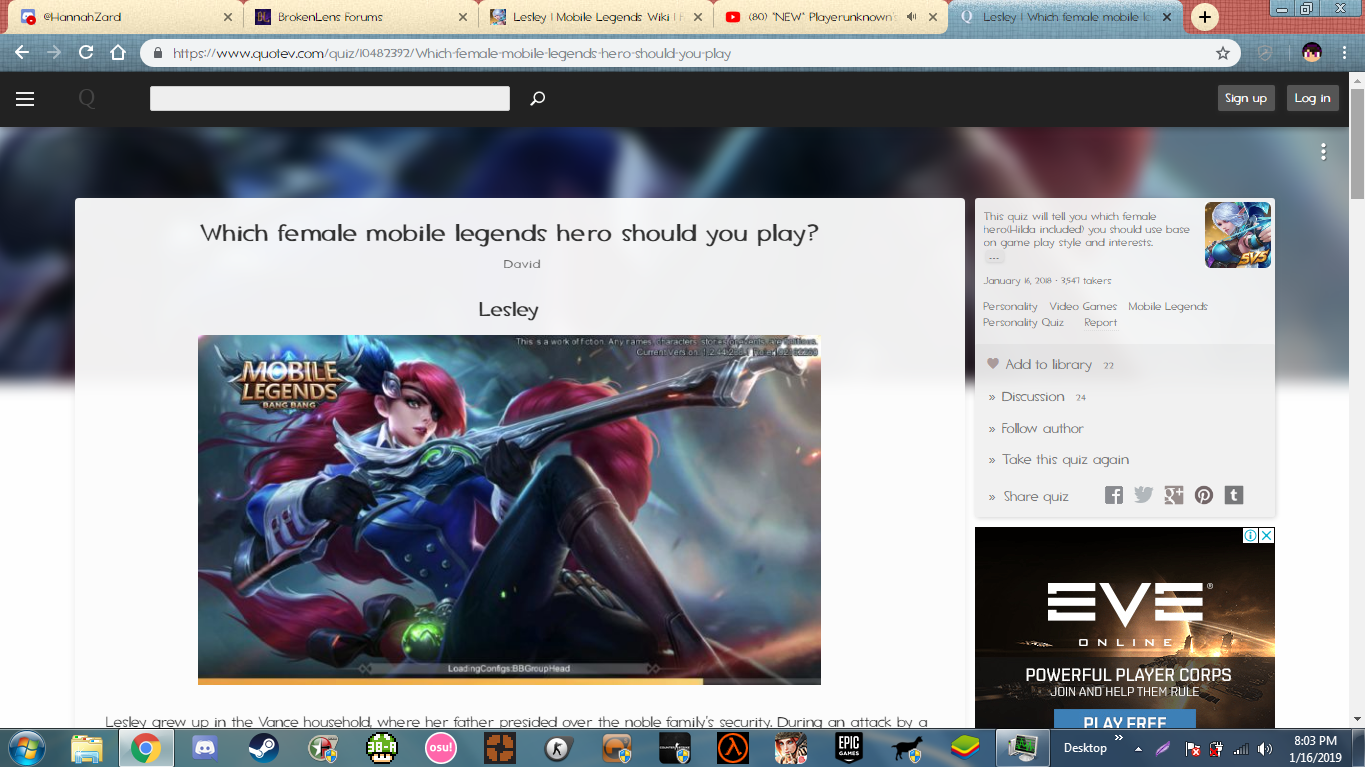Screen dimensions: 1365x767
Task: Open Steam from the taskbar
Action: [x=264, y=748]
